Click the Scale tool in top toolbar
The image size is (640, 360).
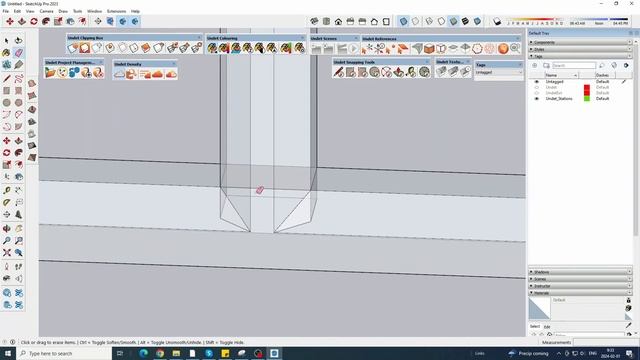(x=58, y=21)
